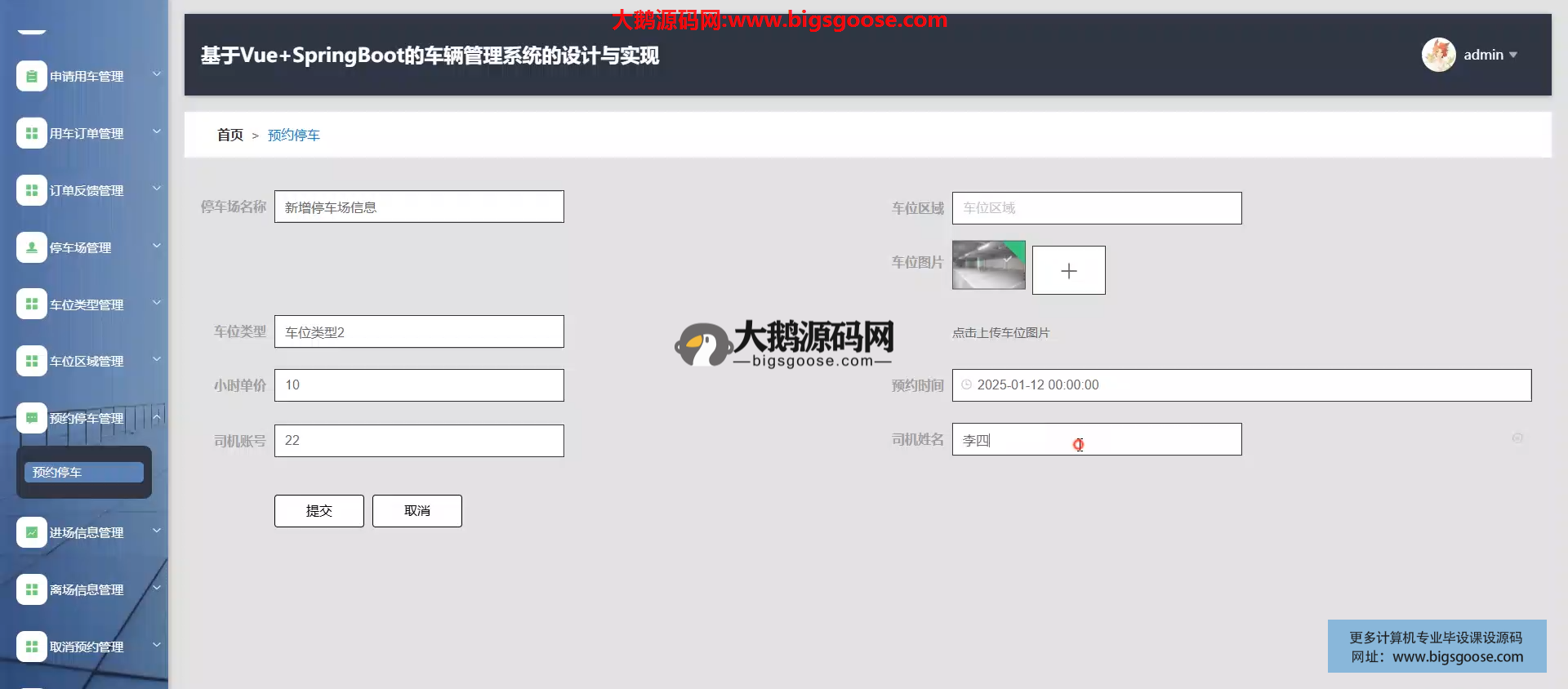Click the 进场信息管理 chart icon
1568x689 pixels.
coord(31,532)
